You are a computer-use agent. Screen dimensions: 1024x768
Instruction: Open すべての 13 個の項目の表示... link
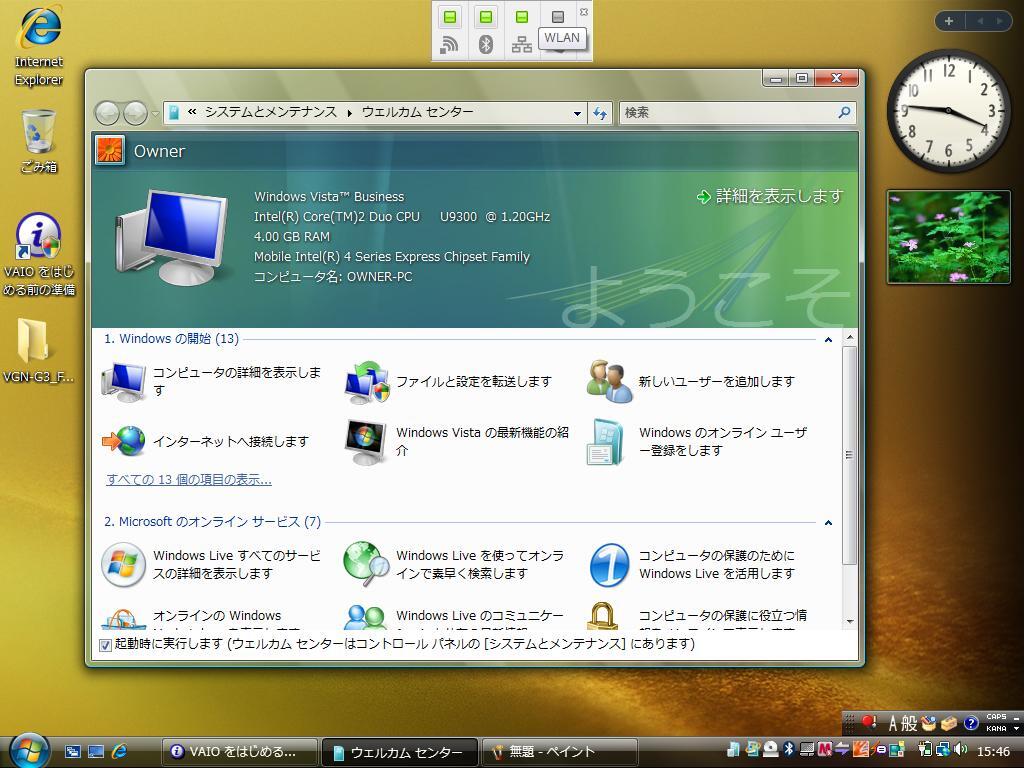(x=189, y=480)
